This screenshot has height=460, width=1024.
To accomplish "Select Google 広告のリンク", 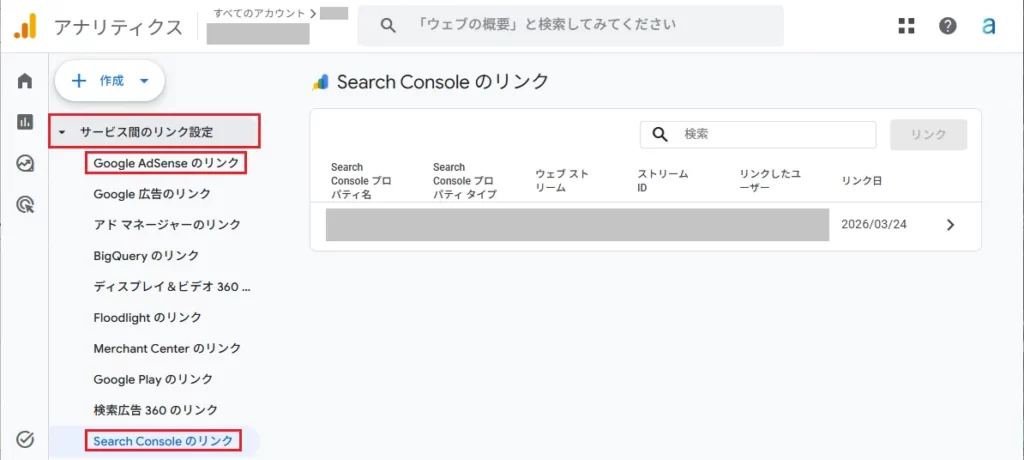I will [152, 194].
